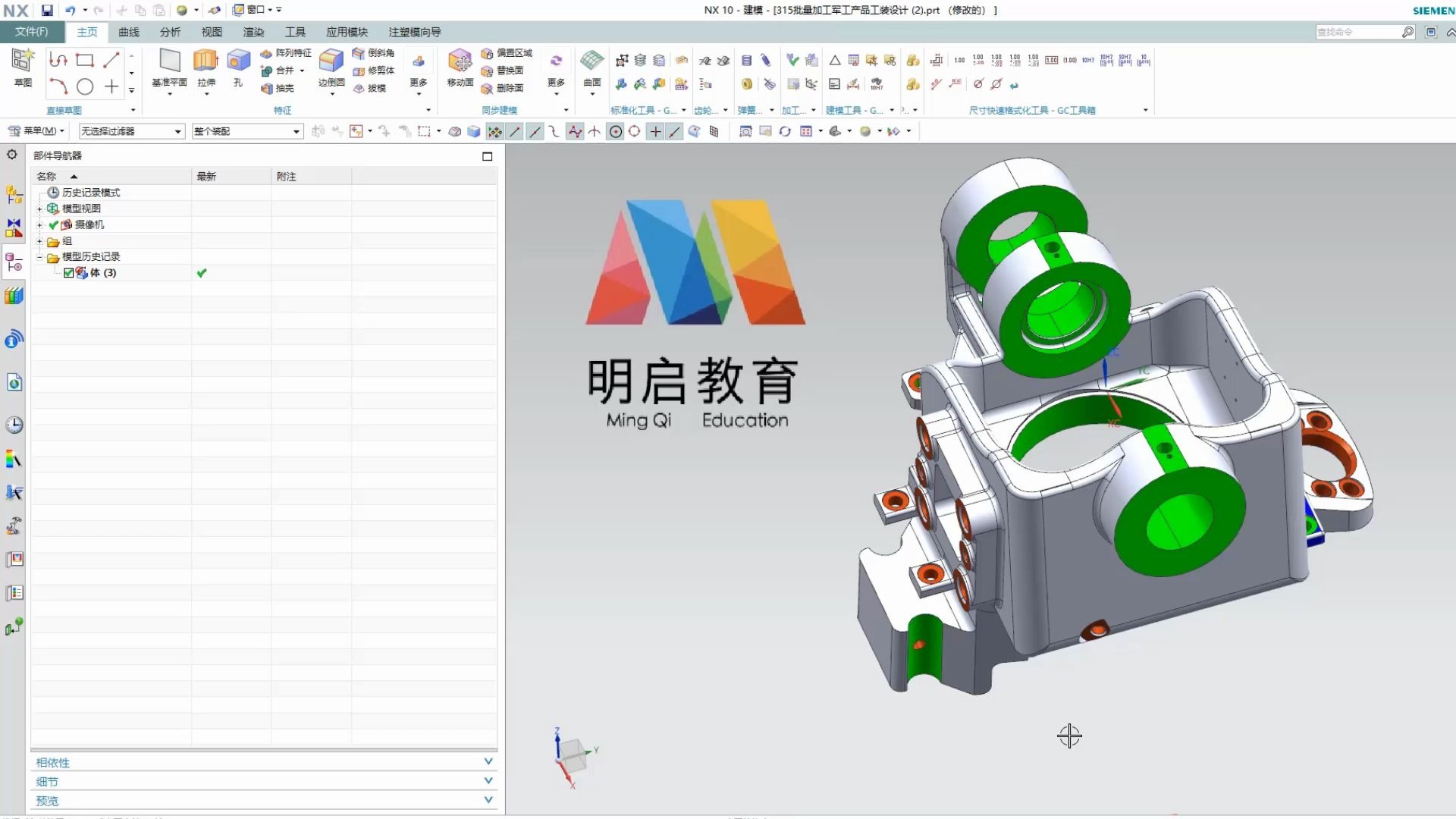The image size is (1456, 819).
Task: Open the 分析 ribbon tab
Action: pos(170,32)
